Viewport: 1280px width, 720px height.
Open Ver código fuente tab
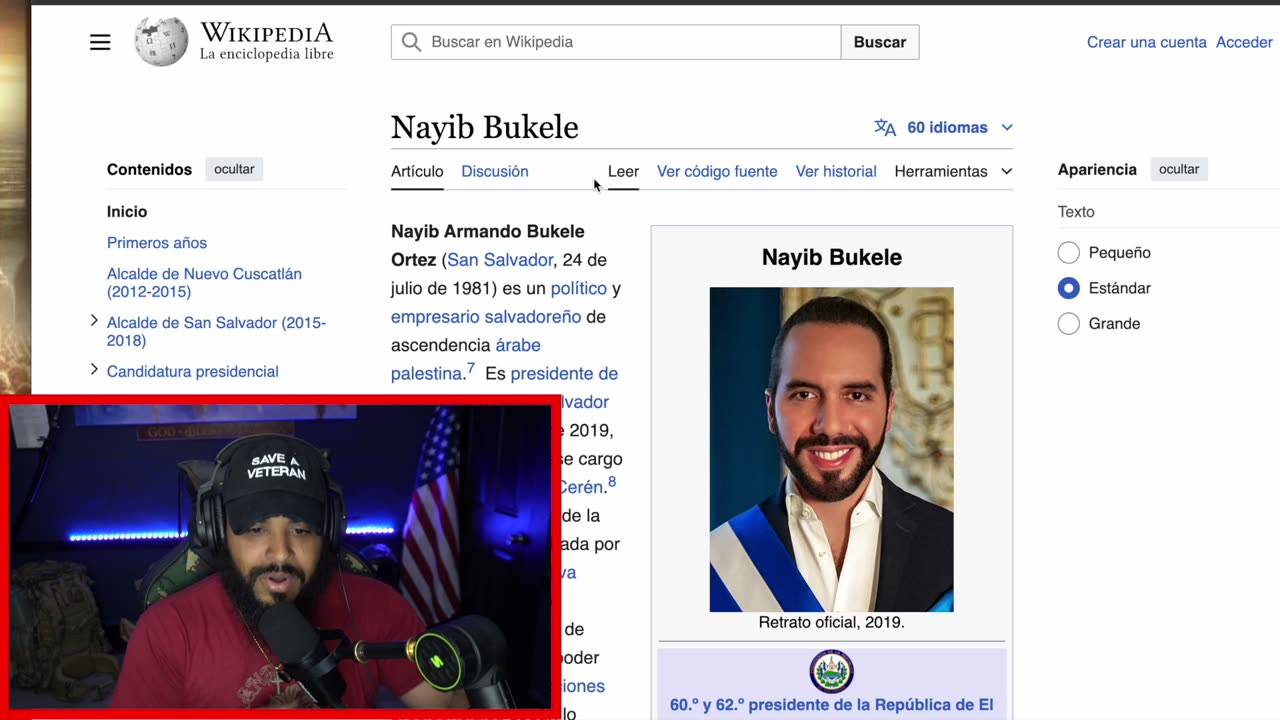point(717,171)
